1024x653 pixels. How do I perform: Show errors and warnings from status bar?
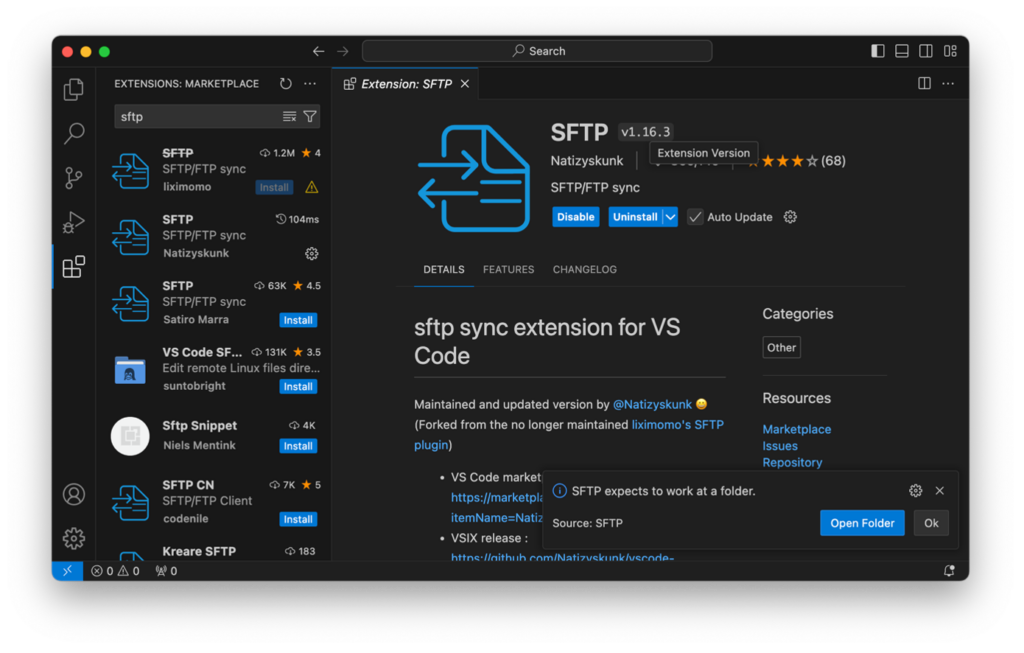116,571
